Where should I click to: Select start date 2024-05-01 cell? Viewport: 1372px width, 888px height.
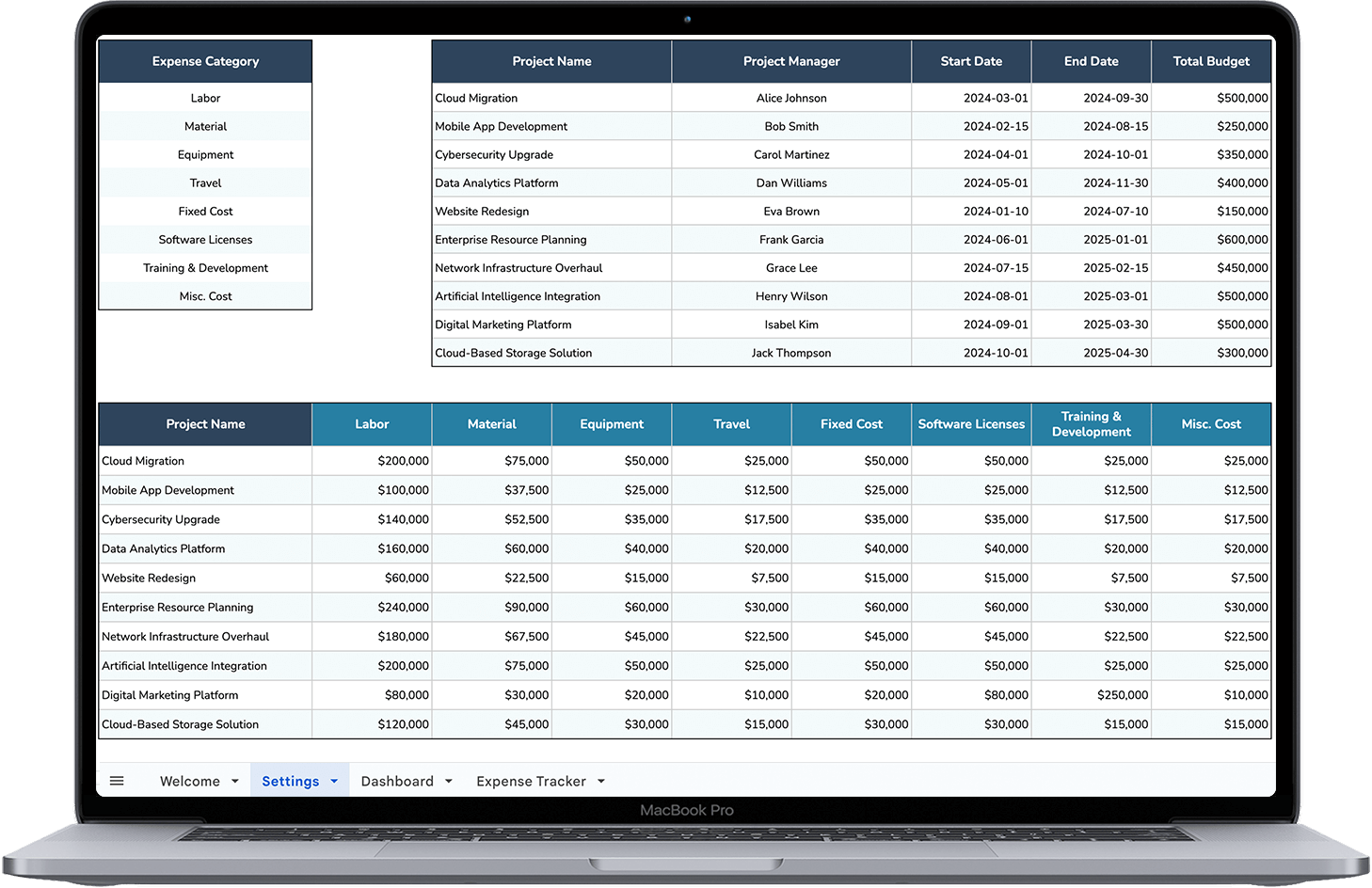(971, 183)
